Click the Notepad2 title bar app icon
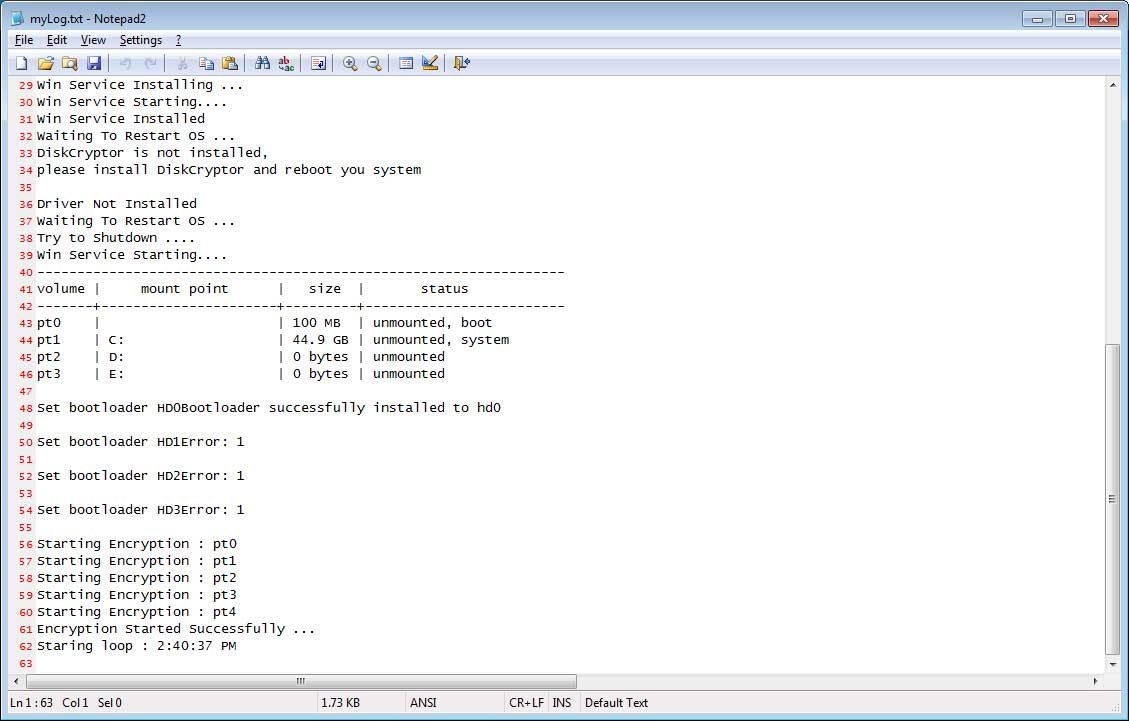 [17, 19]
